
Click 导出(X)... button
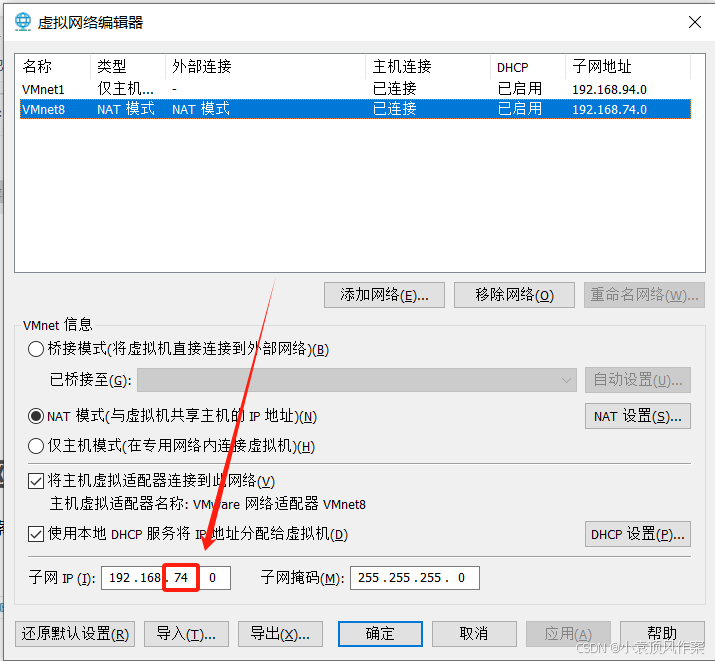tap(280, 634)
